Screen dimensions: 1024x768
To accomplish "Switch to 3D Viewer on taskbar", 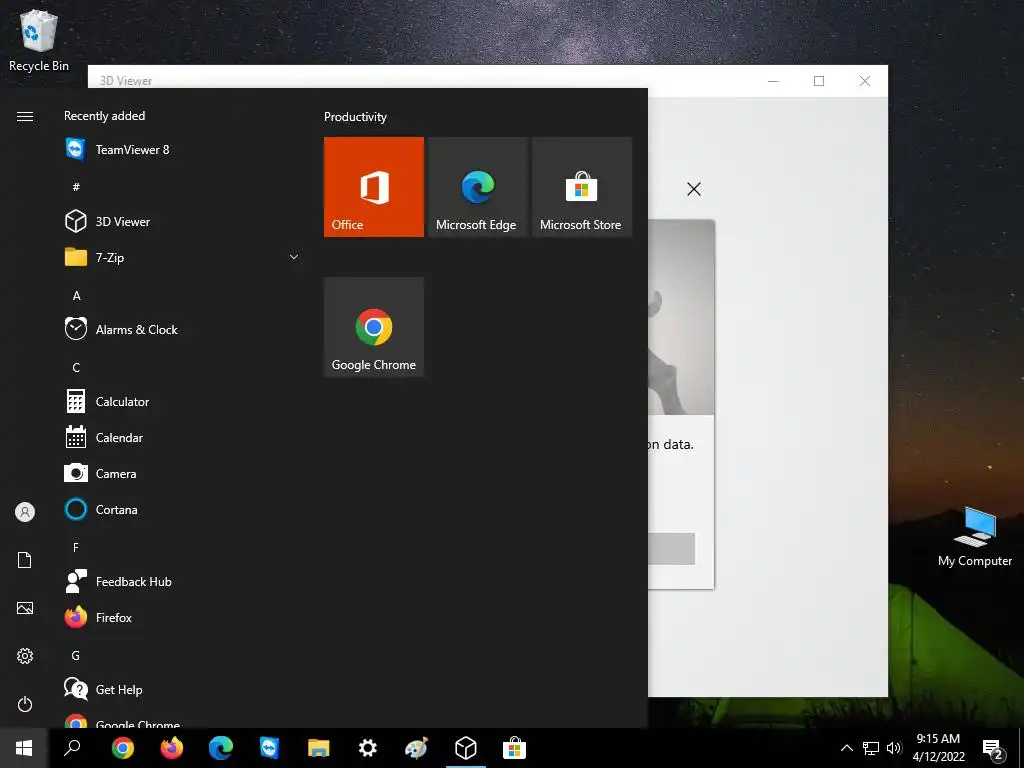I will 466,748.
